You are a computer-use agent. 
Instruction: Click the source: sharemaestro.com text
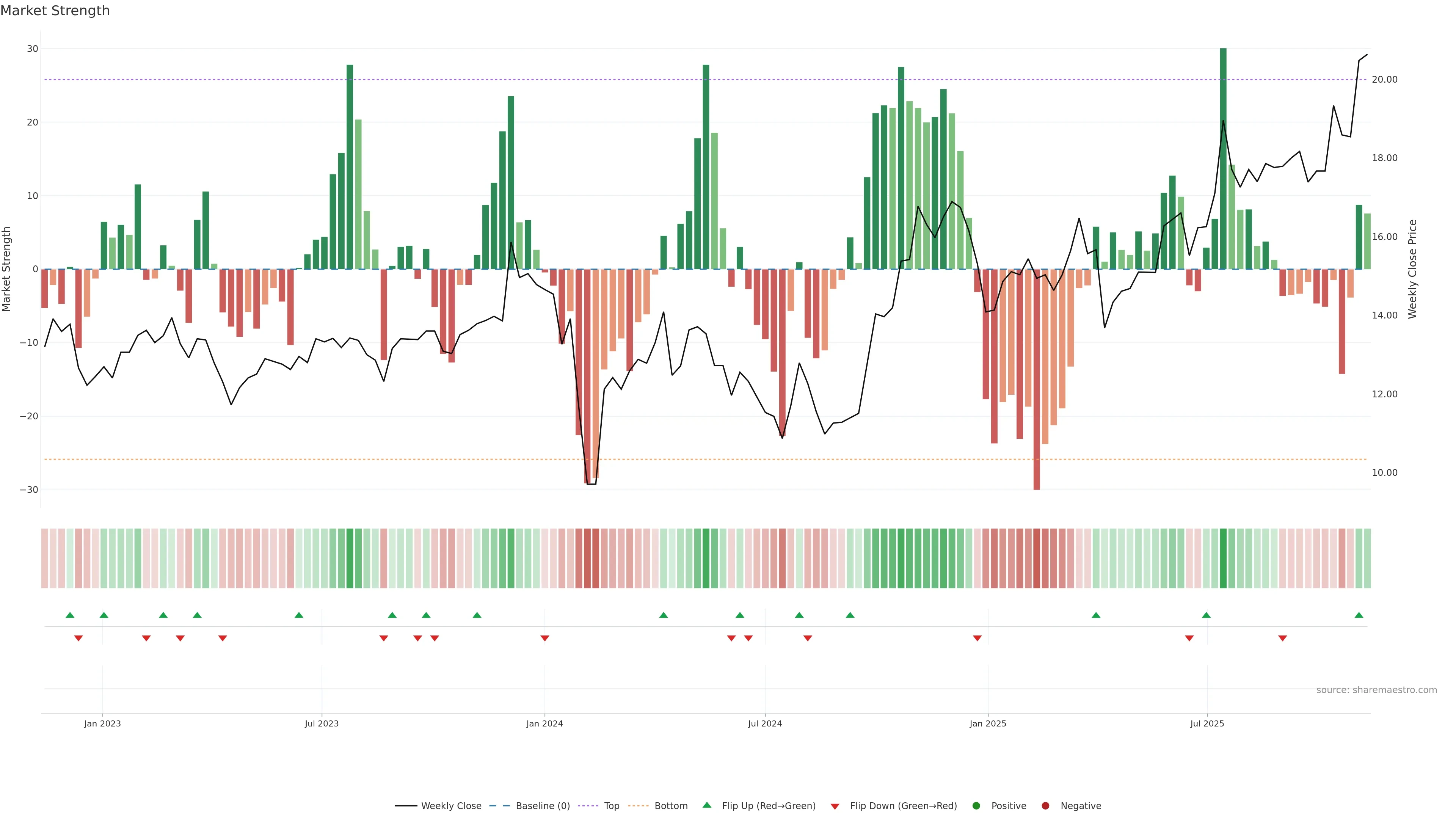(x=1376, y=690)
